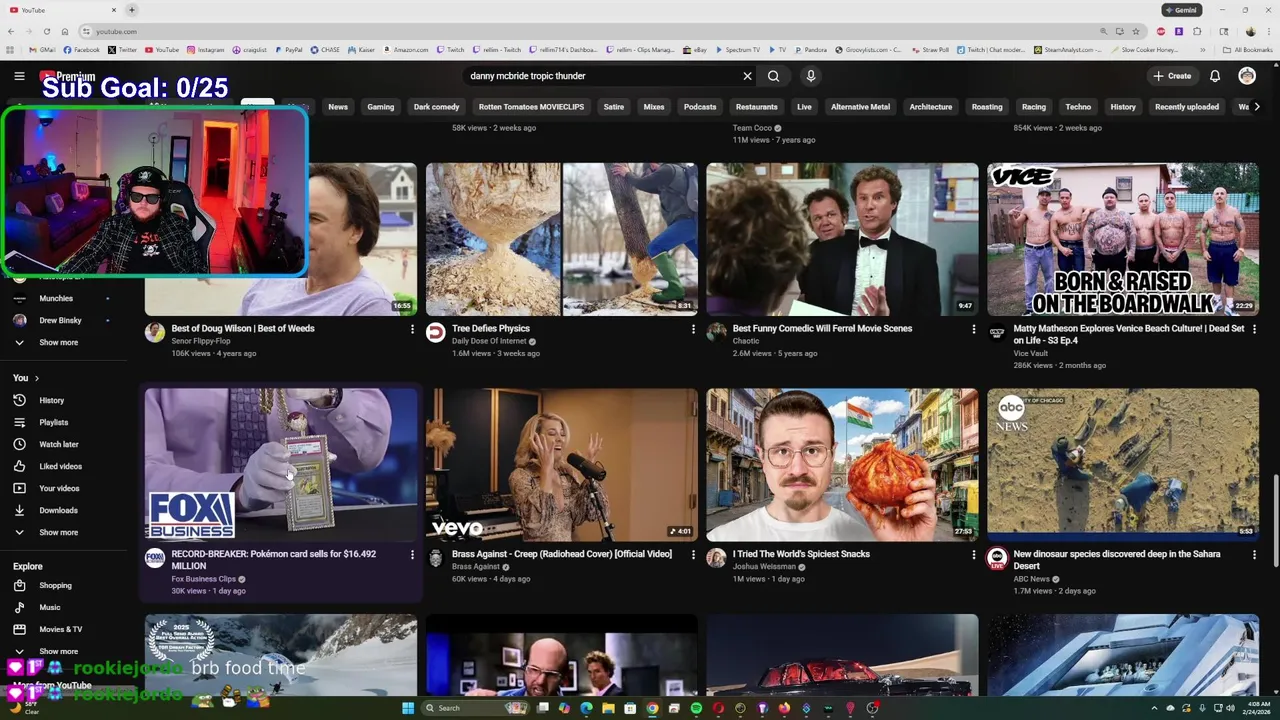Open the YouTube hamburger guide menu

[19, 76]
